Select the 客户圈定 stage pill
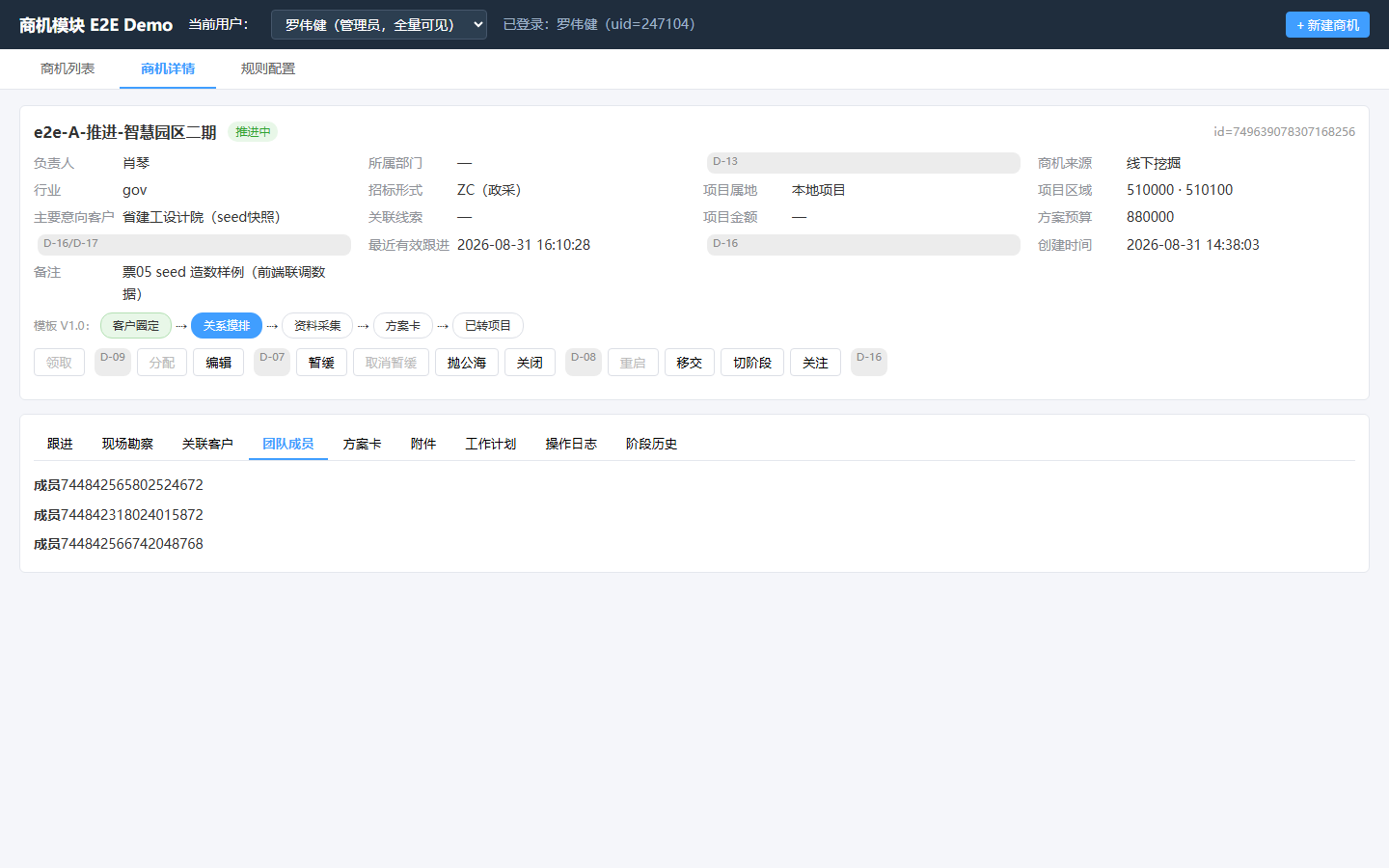Screen dimensions: 1389x868 tap(136, 326)
